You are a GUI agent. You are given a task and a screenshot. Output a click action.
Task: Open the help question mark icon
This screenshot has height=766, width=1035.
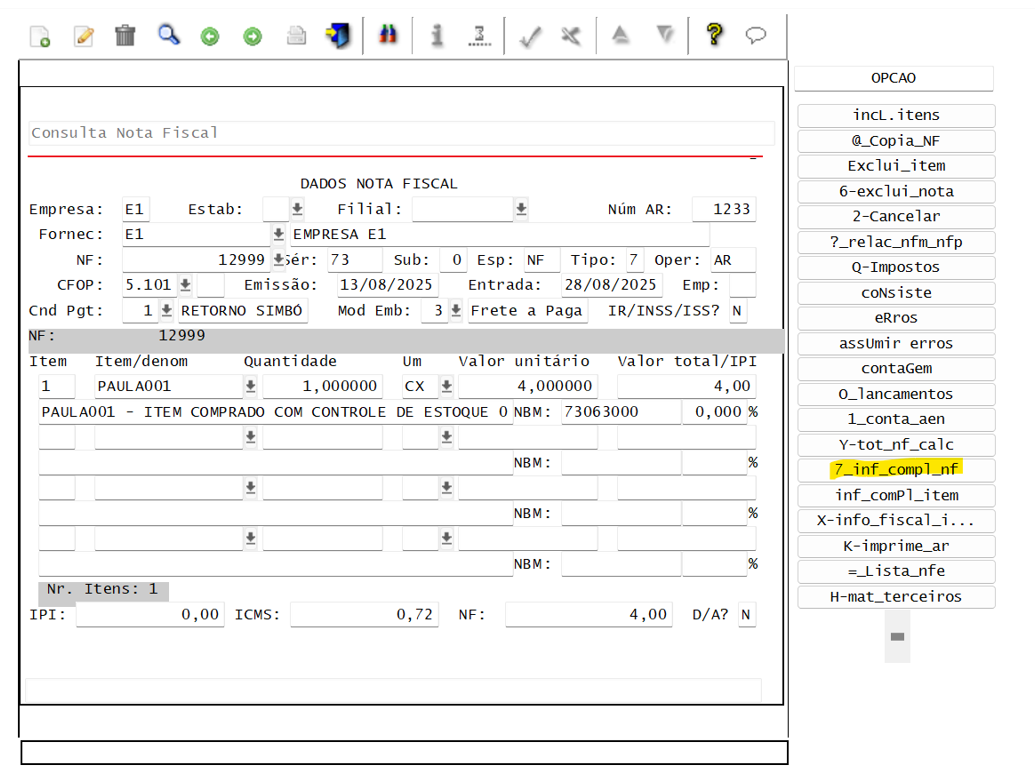[x=714, y=33]
